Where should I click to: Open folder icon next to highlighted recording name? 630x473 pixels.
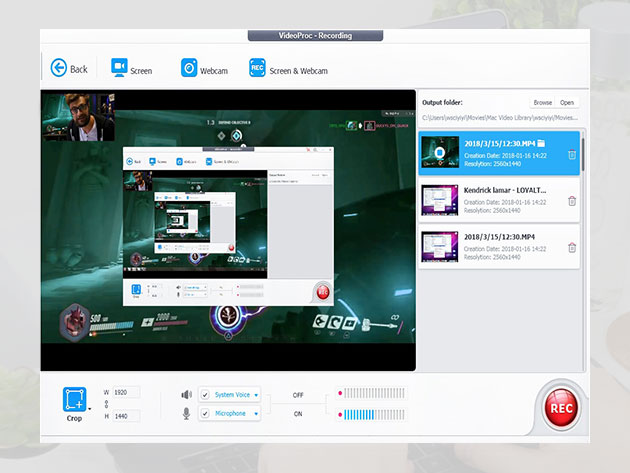tap(541, 143)
